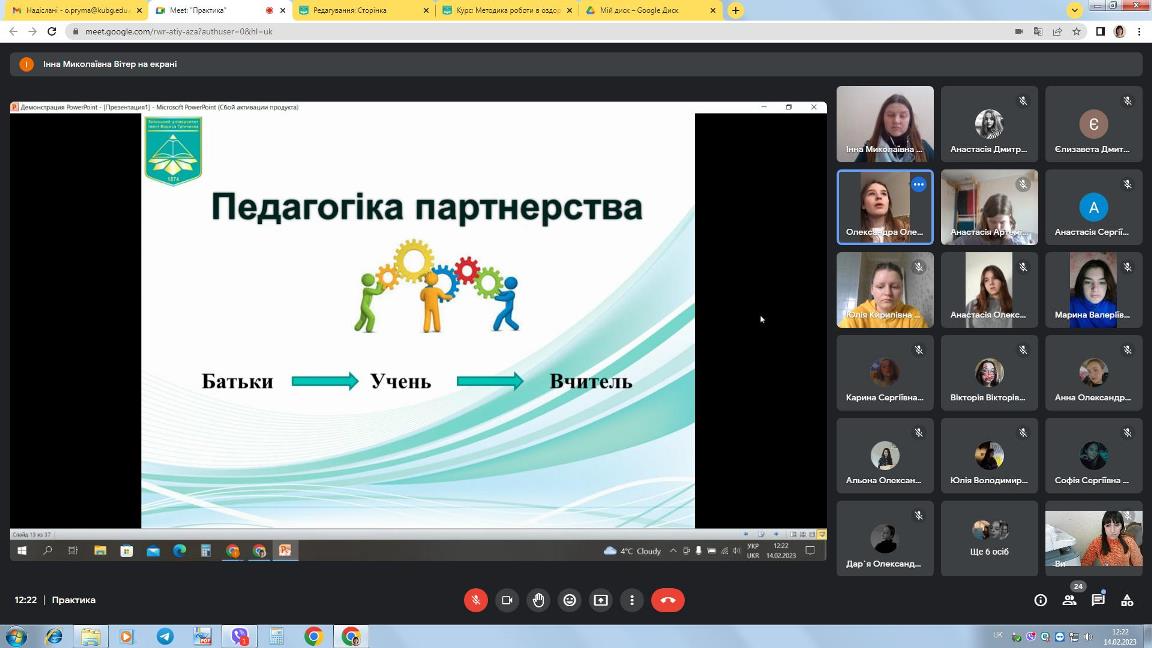This screenshot has height=648, width=1152.
Task: Open Telegram from the Windows taskbar
Action: [x=164, y=636]
